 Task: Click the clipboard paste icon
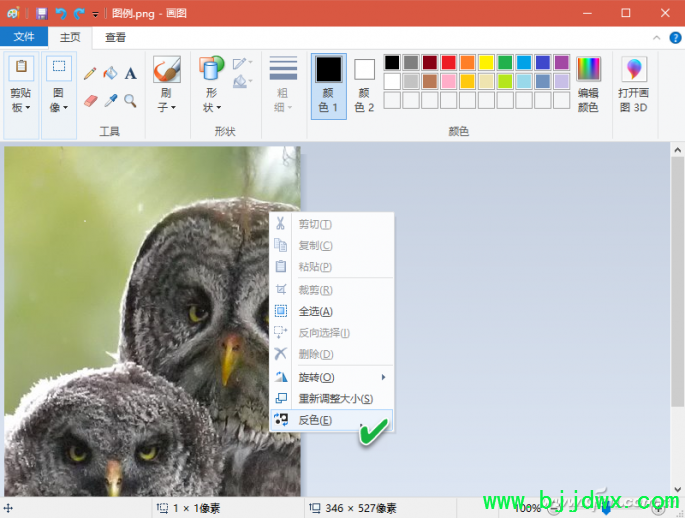[x=21, y=68]
